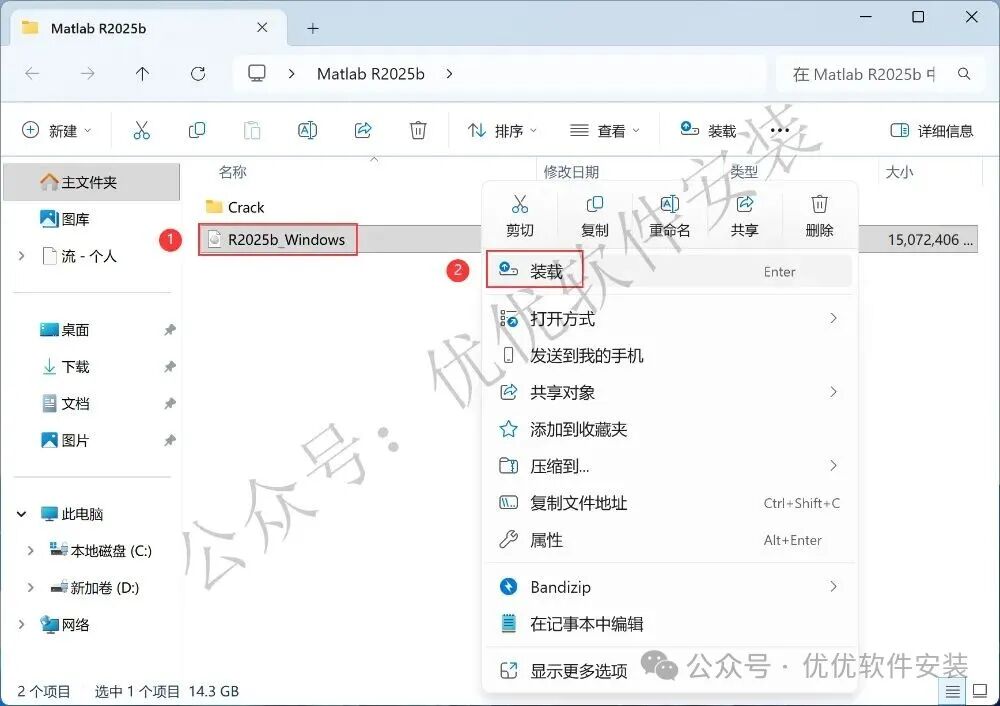Open the Crack folder

235,207
